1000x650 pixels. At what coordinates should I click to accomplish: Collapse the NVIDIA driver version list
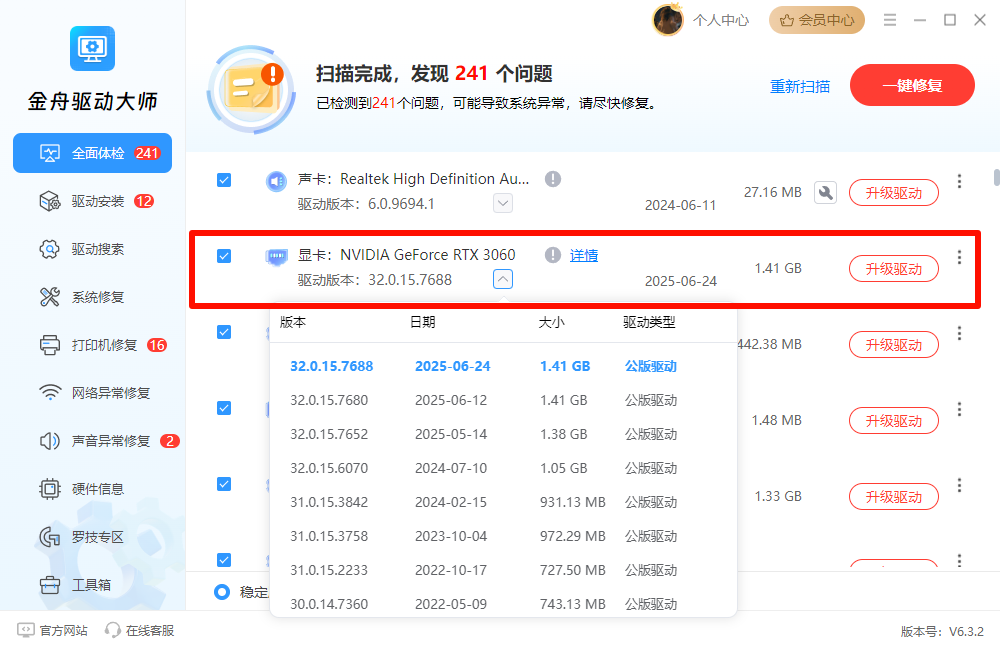click(503, 279)
